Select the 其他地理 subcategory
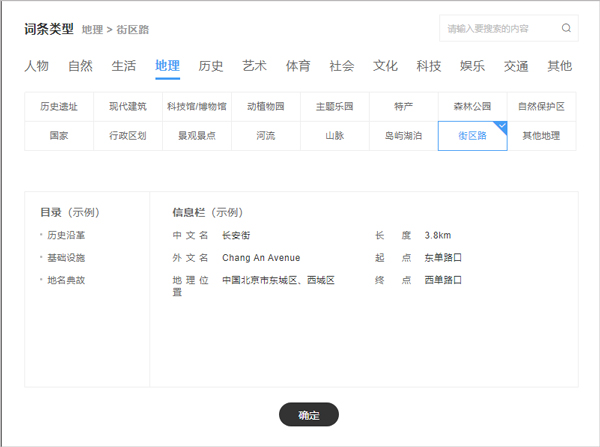 point(541,135)
